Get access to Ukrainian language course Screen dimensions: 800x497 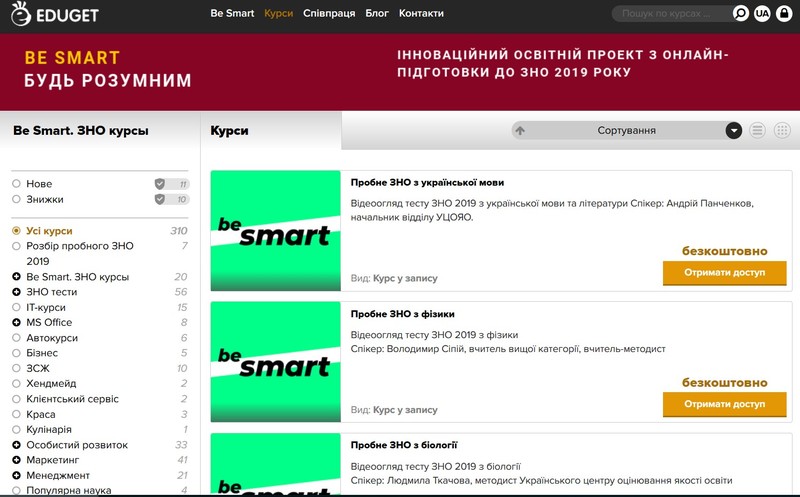point(724,272)
